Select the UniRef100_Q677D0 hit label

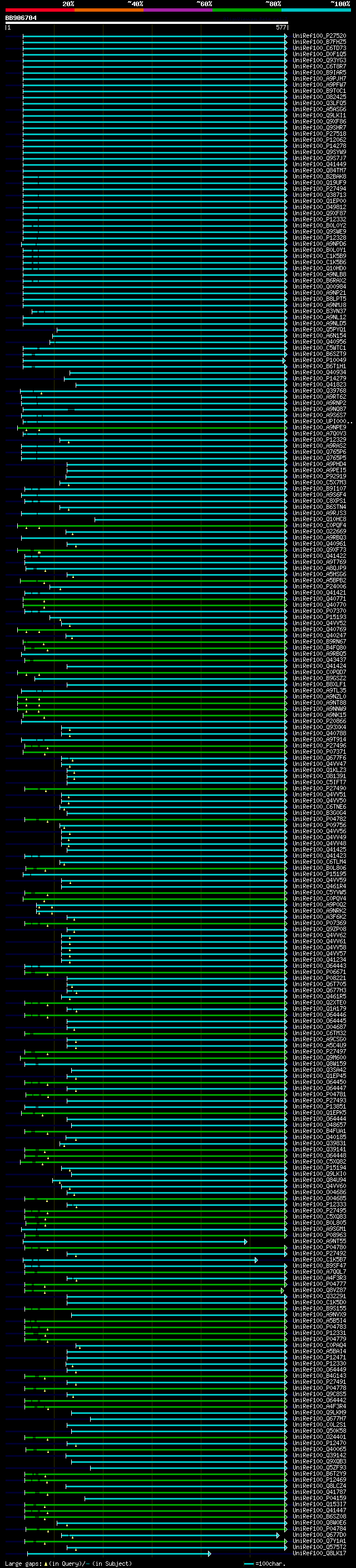[x=319, y=1535]
